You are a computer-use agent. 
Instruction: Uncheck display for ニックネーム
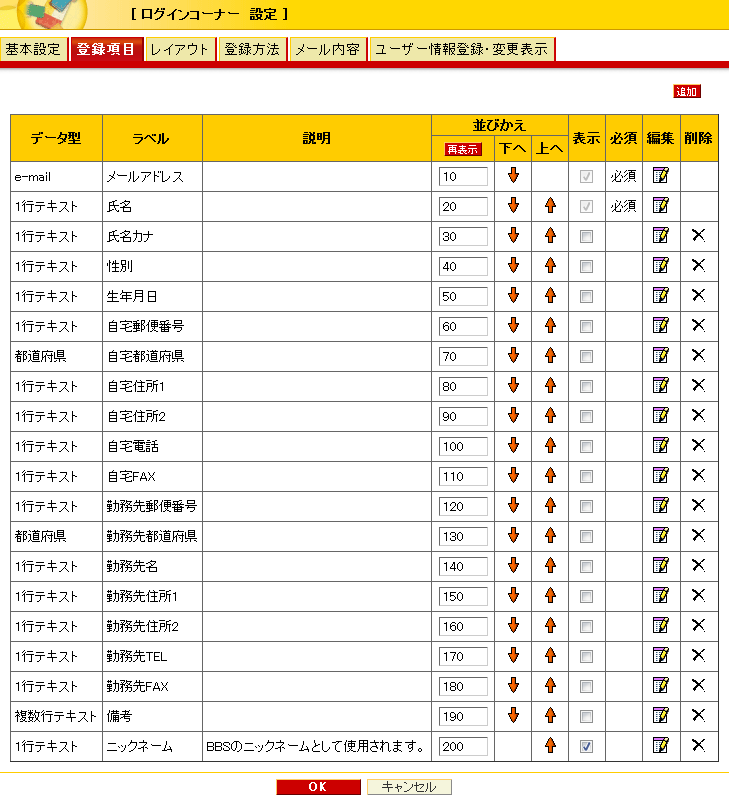pyautogui.click(x=586, y=746)
